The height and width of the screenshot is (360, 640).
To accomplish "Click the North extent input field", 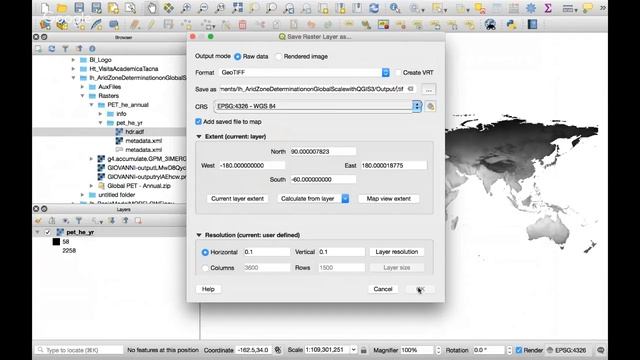I will pos(322,151).
